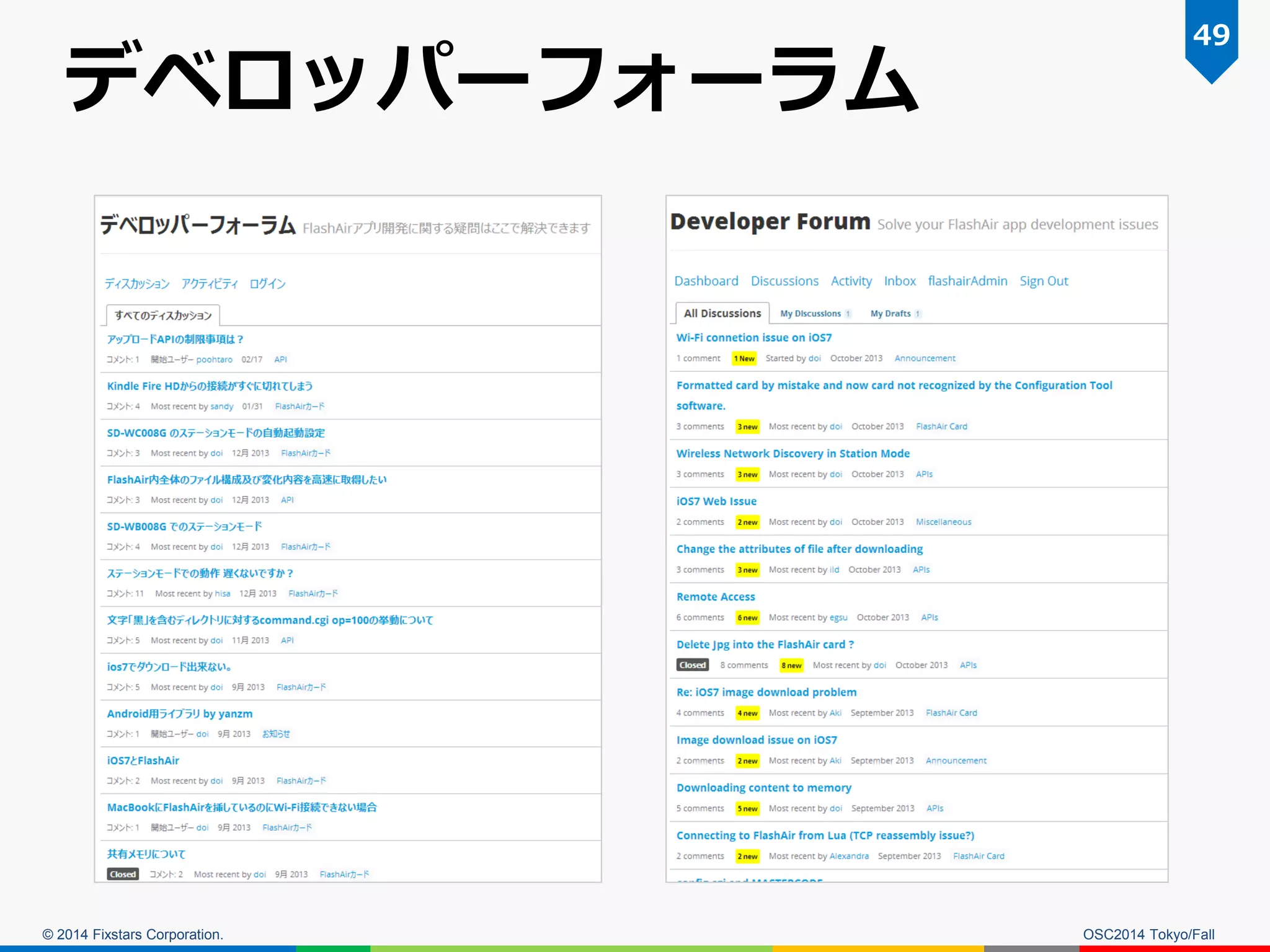
Task: Open 'Downloading content to memory' thread
Action: click(x=764, y=787)
